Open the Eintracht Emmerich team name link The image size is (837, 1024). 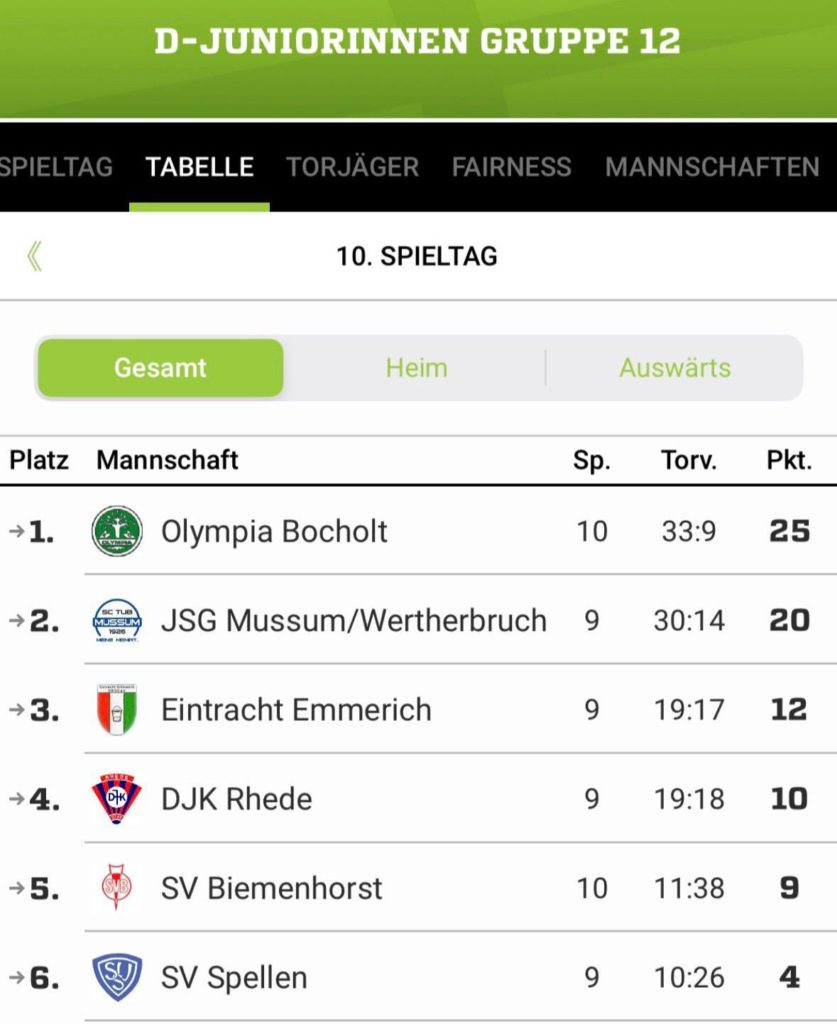coord(296,710)
